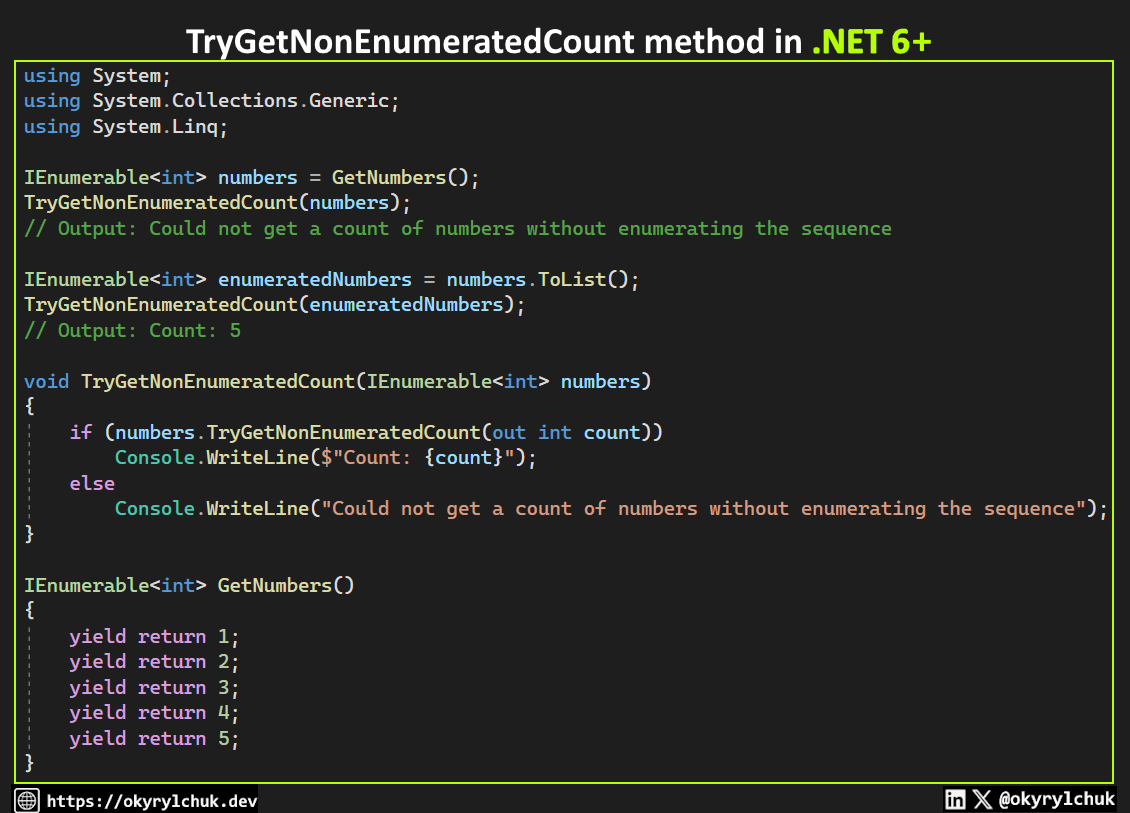Click the out keyword inside the if condition

[x=509, y=432]
